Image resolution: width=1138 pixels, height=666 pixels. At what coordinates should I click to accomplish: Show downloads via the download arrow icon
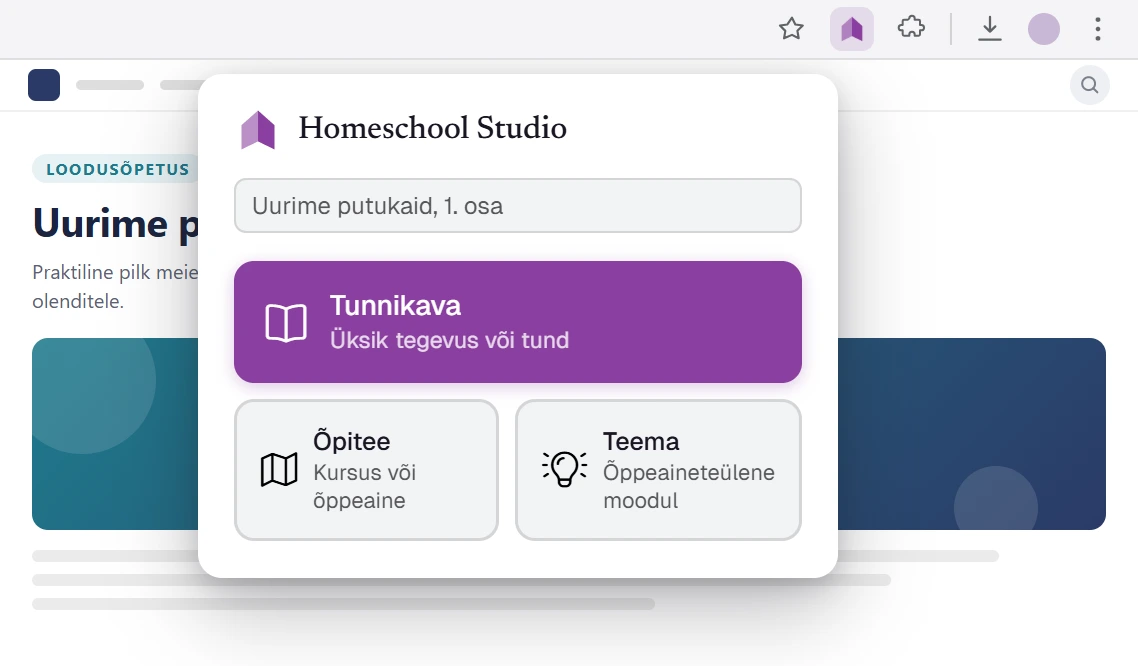pos(989,29)
